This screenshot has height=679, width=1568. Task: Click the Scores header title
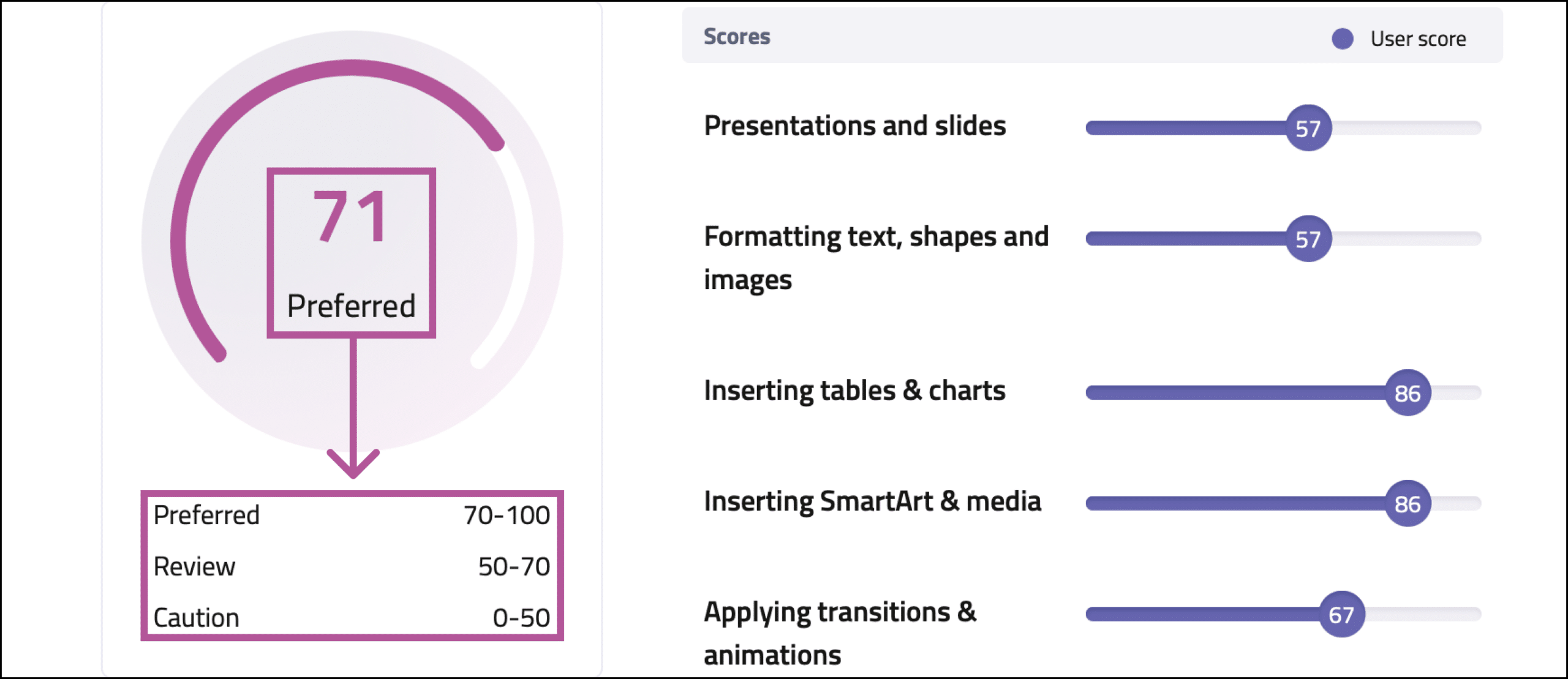click(x=737, y=37)
